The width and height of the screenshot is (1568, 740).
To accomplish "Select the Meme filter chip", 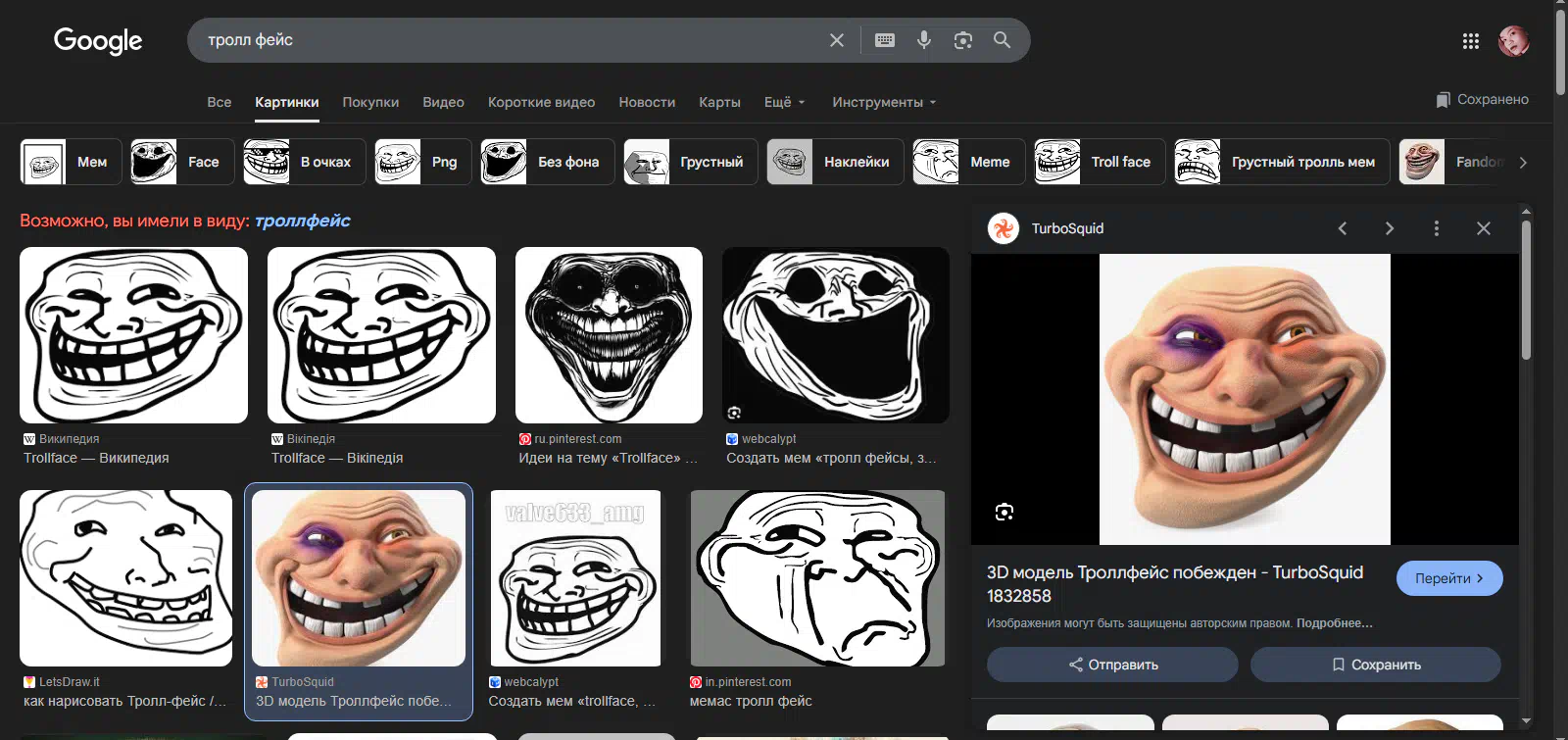I will coord(969,162).
